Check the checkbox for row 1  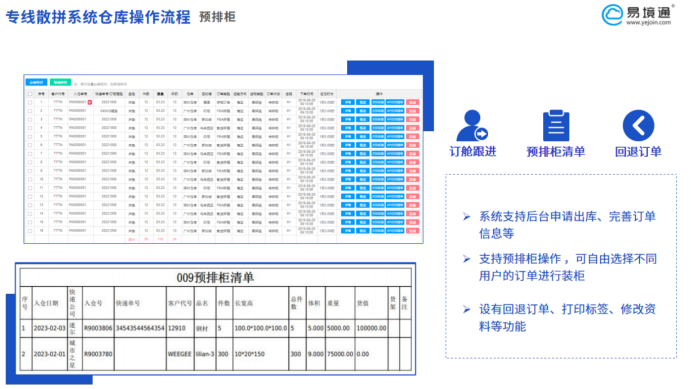[x=30, y=102]
